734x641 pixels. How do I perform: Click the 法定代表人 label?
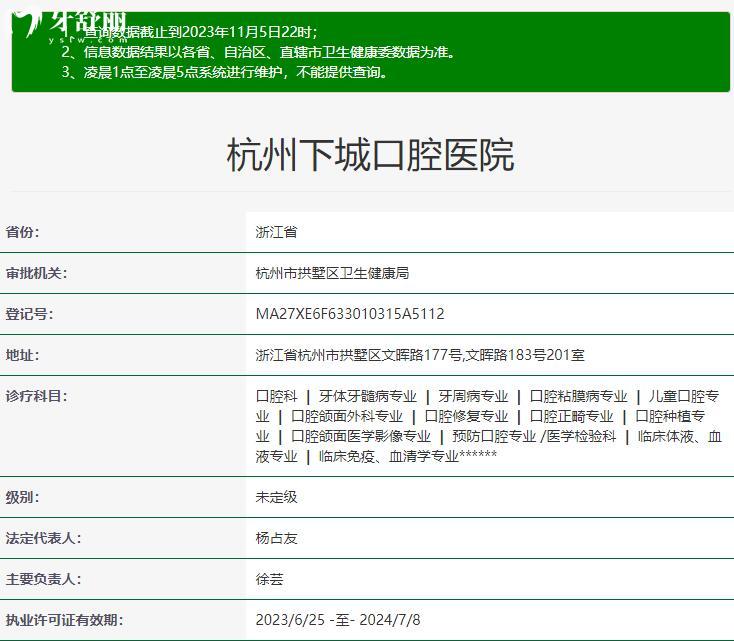pos(44,538)
